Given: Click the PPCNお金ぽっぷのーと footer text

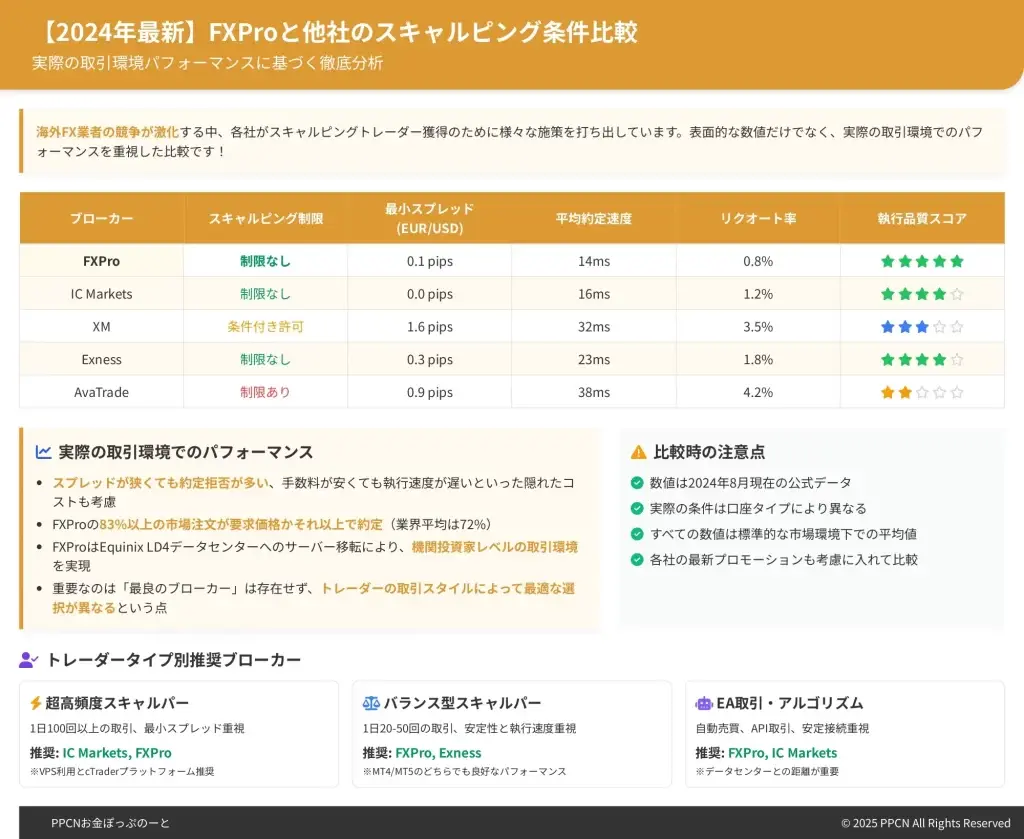Looking at the screenshot, I should pos(111,823).
